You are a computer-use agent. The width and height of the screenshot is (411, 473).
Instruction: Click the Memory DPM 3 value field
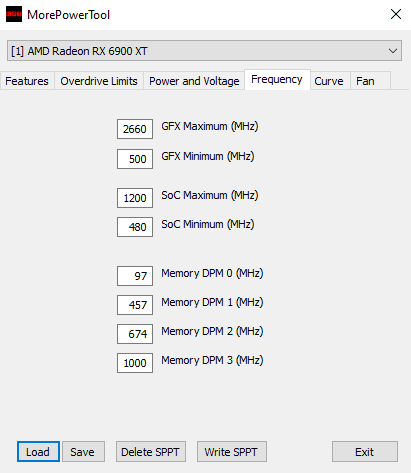coord(135,363)
